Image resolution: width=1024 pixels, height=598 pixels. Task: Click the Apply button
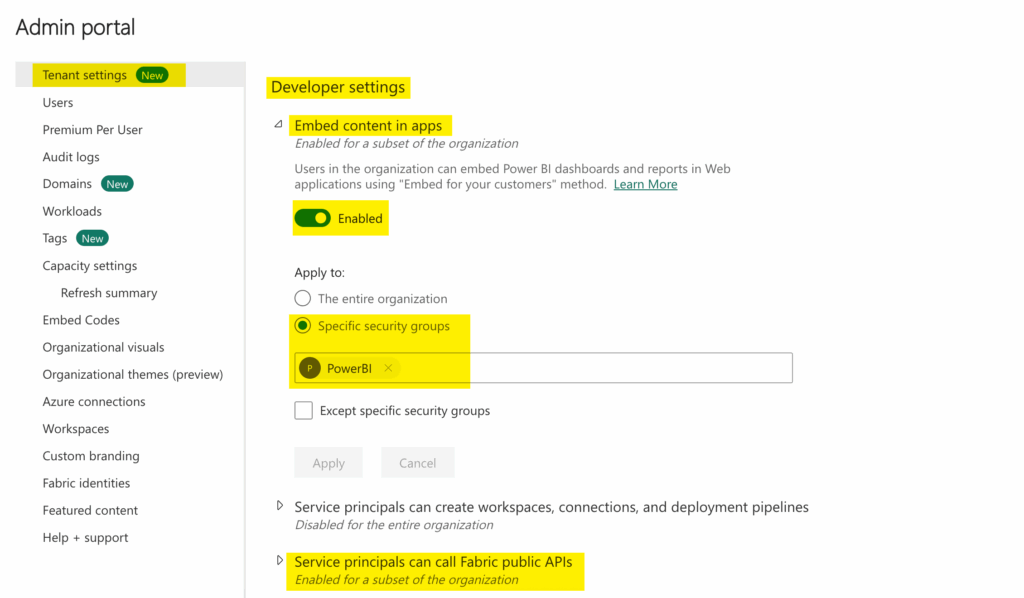[x=328, y=463]
